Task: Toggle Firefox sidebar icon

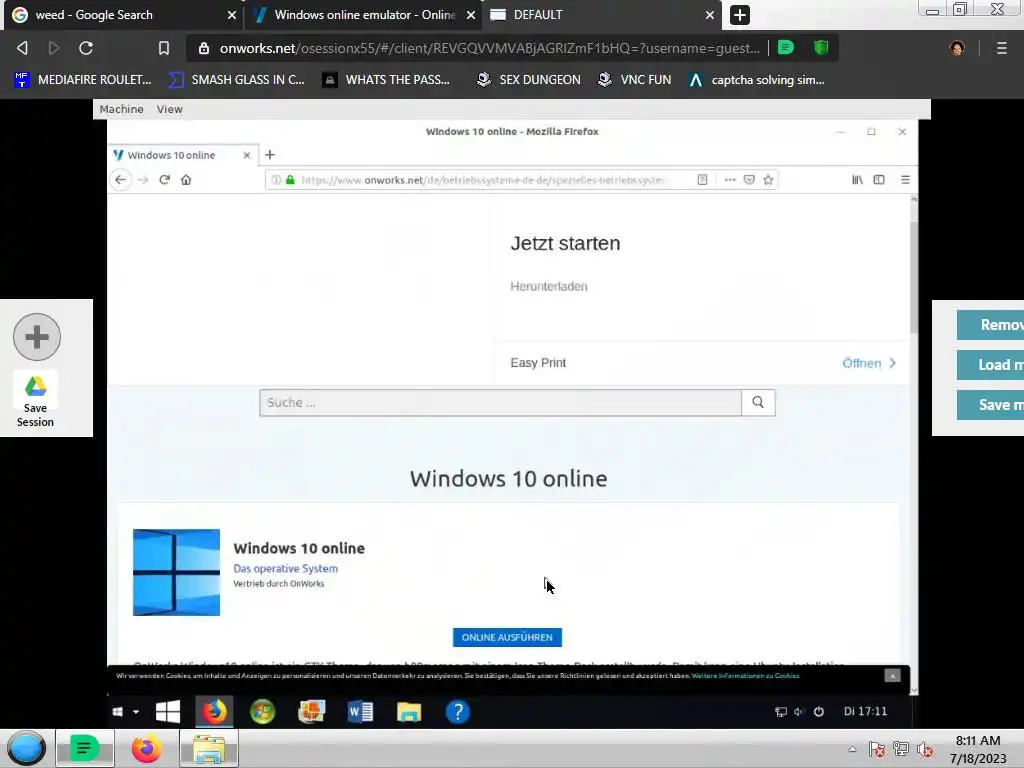Action: click(879, 180)
